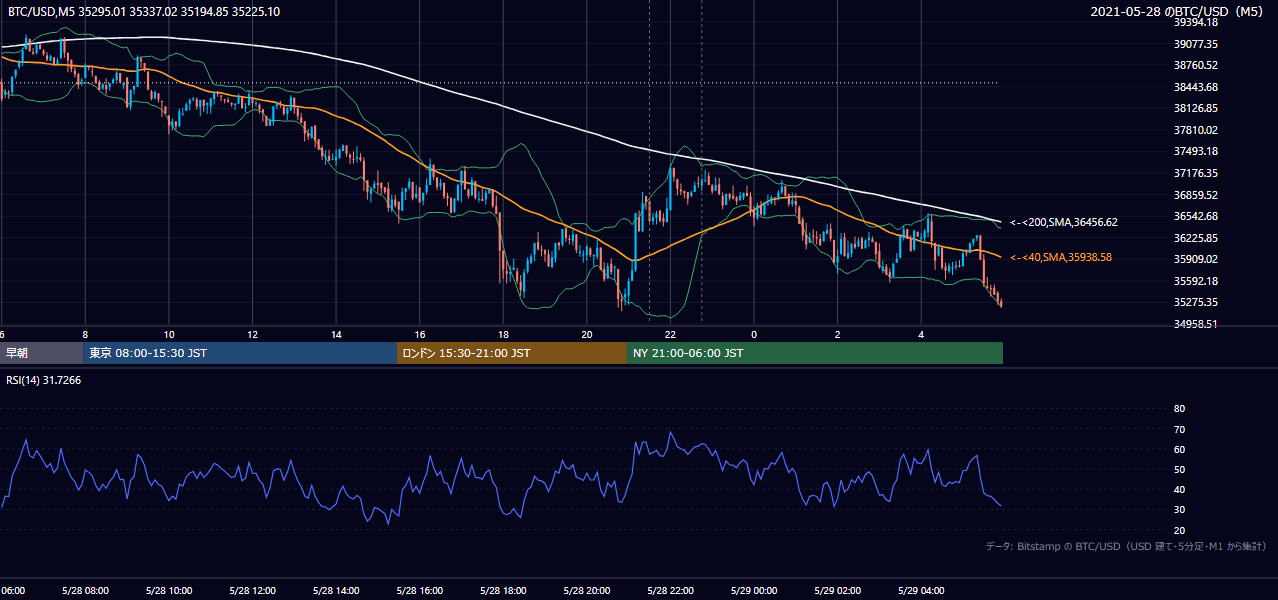Click price axis value 36542.68
Screen dimensions: 1278x600
point(1196,216)
